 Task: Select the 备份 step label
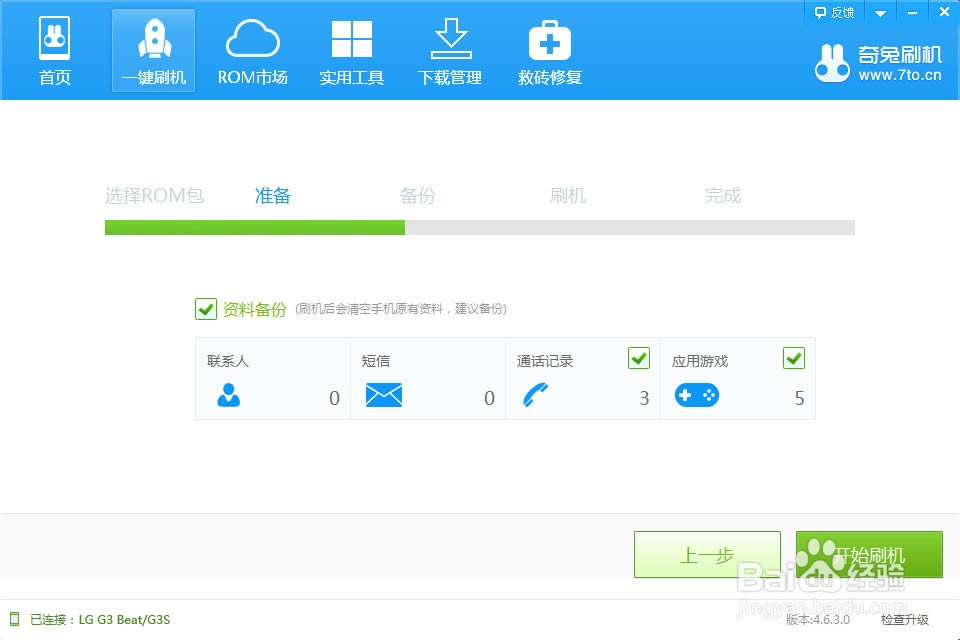pyautogui.click(x=417, y=196)
